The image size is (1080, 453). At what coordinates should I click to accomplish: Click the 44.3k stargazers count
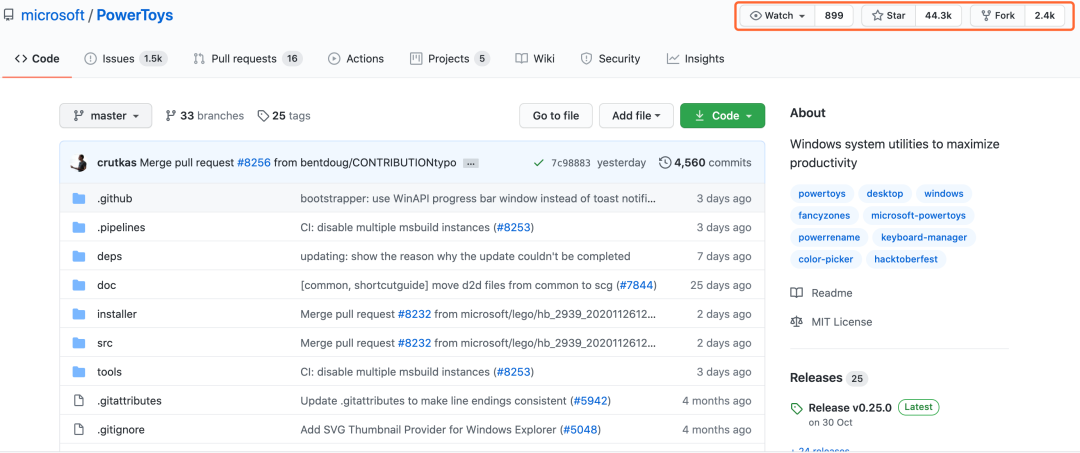[x=938, y=16]
